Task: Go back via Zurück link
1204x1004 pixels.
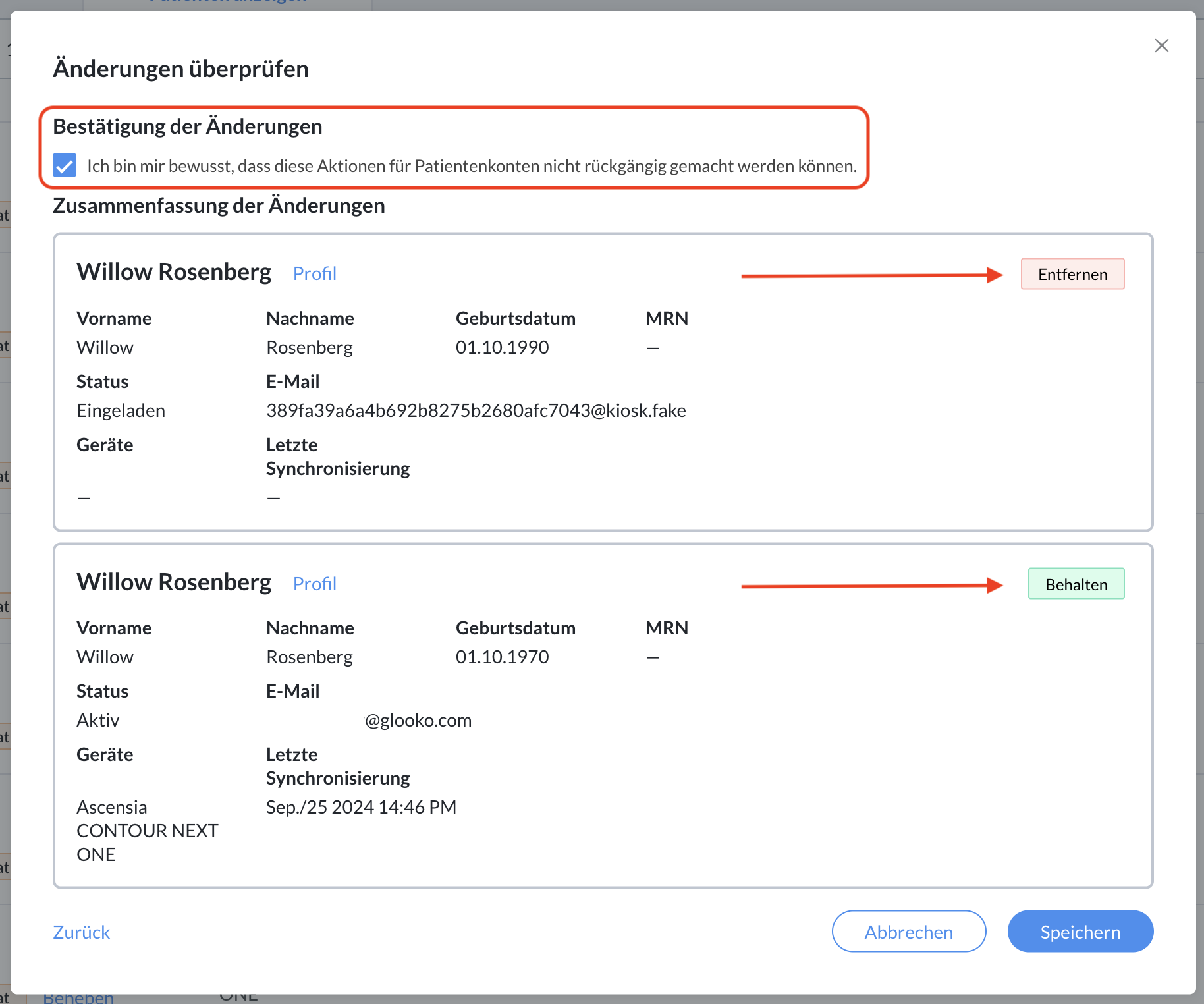Action: pyautogui.click(x=81, y=932)
